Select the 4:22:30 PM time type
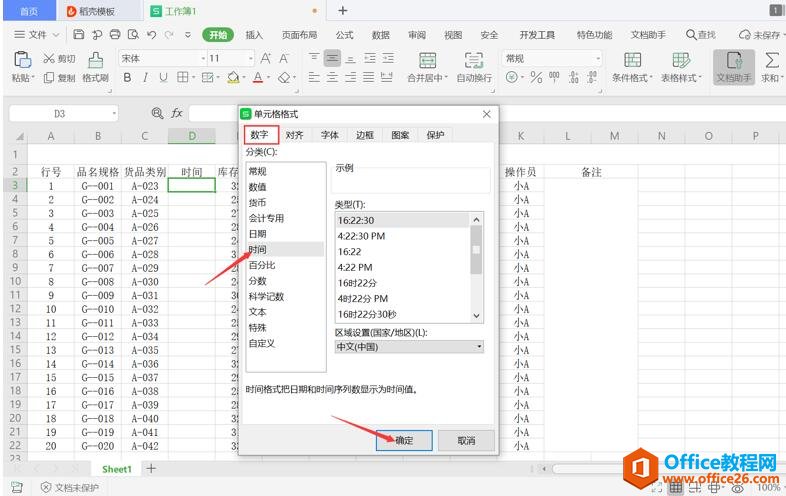 coord(363,235)
